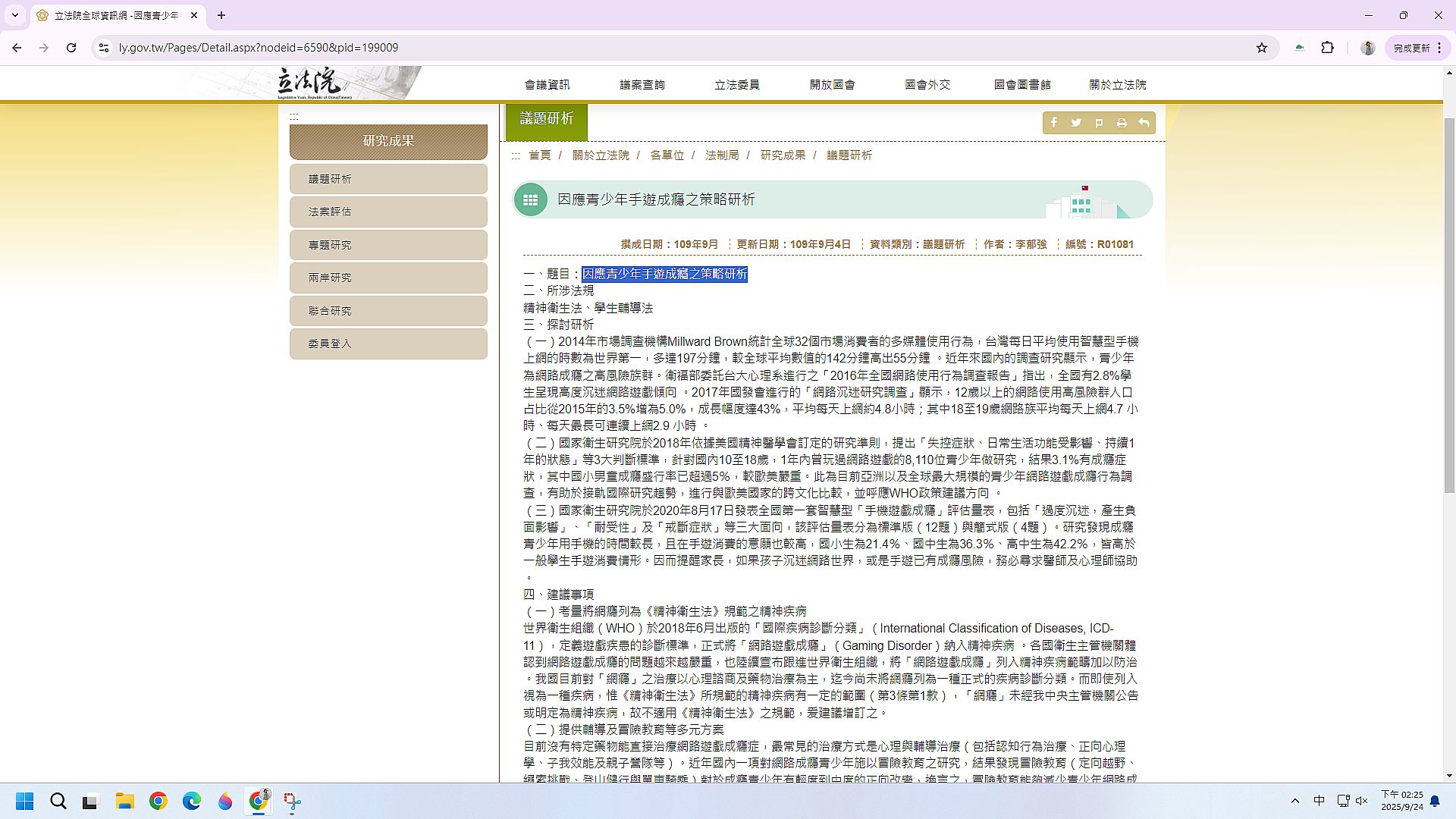Share article via Twitter bird icon
Viewport: 1456px width, 819px height.
pos(1076,123)
